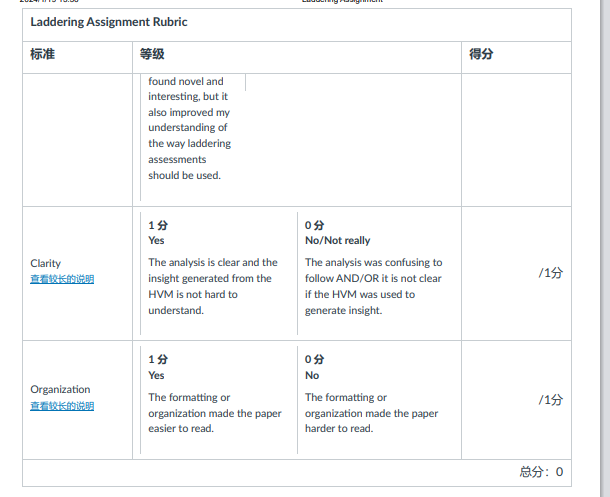Click the "paper easier to read" description
The image size is (610, 497).
tap(215, 413)
